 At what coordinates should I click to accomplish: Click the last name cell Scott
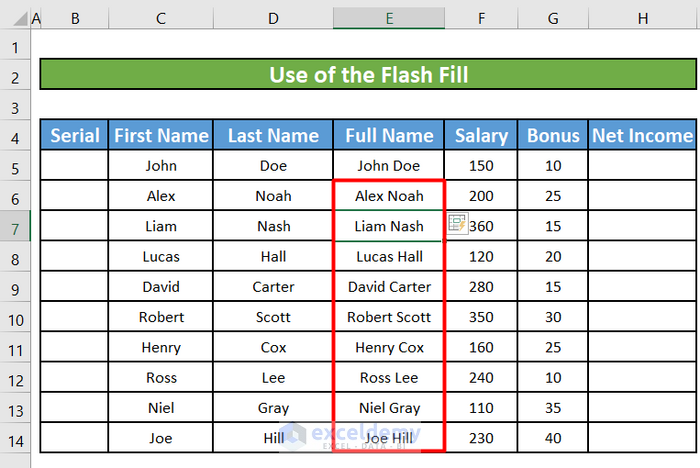click(273, 317)
